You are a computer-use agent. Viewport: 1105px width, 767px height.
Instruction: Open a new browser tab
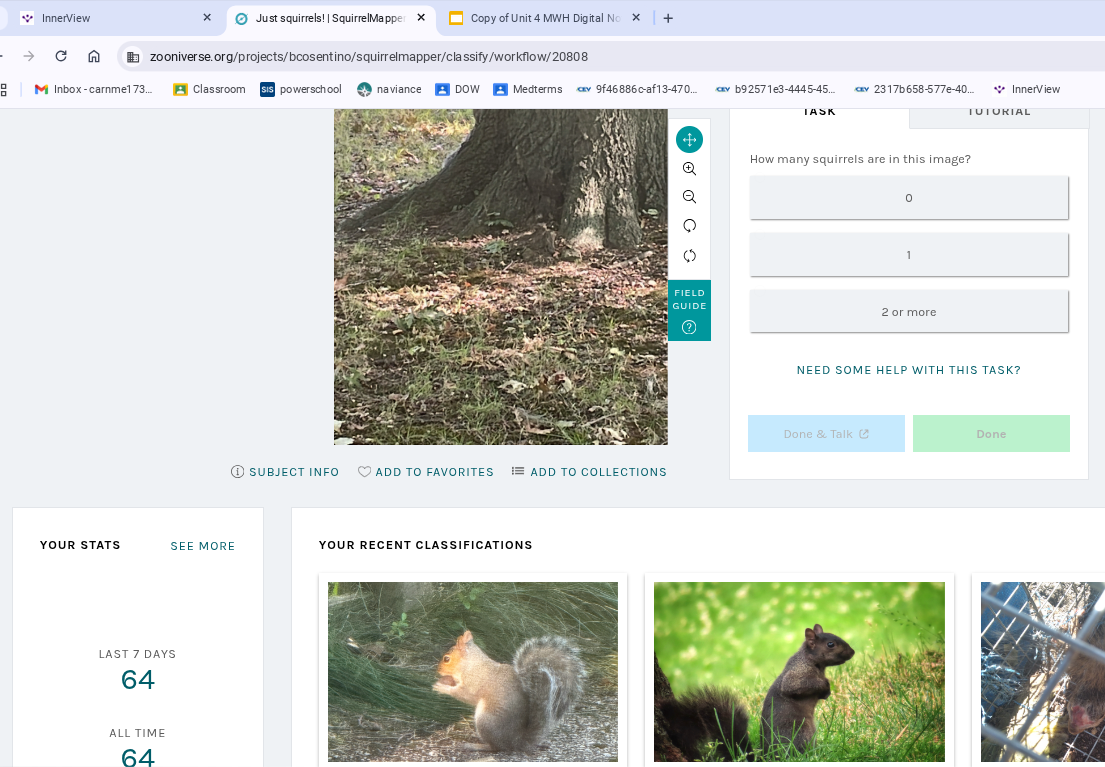tap(668, 18)
